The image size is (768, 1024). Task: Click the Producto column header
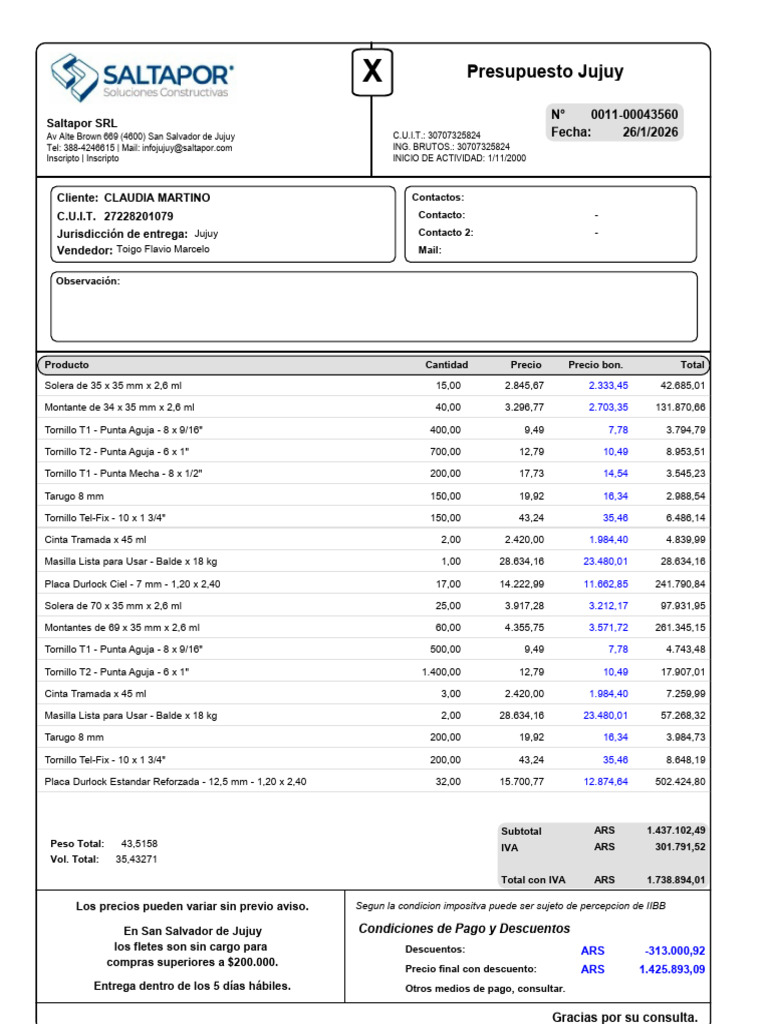(67, 365)
